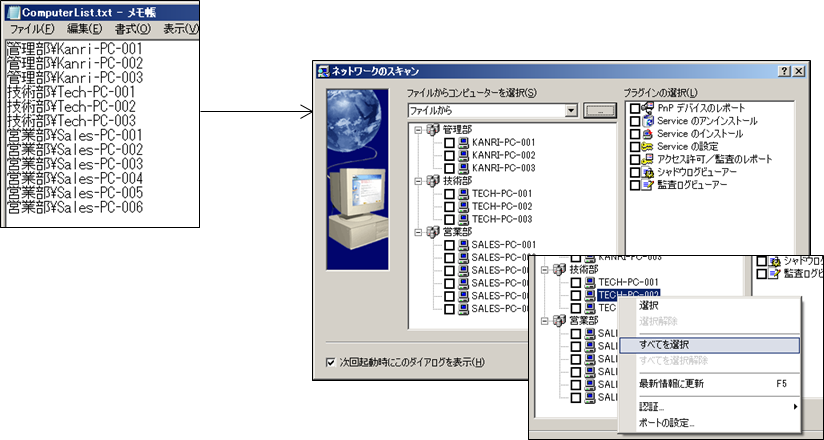Click the 営業部¥Sales-PC-004 line in Notepad
The height and width of the screenshot is (440, 824).
click(x=75, y=178)
